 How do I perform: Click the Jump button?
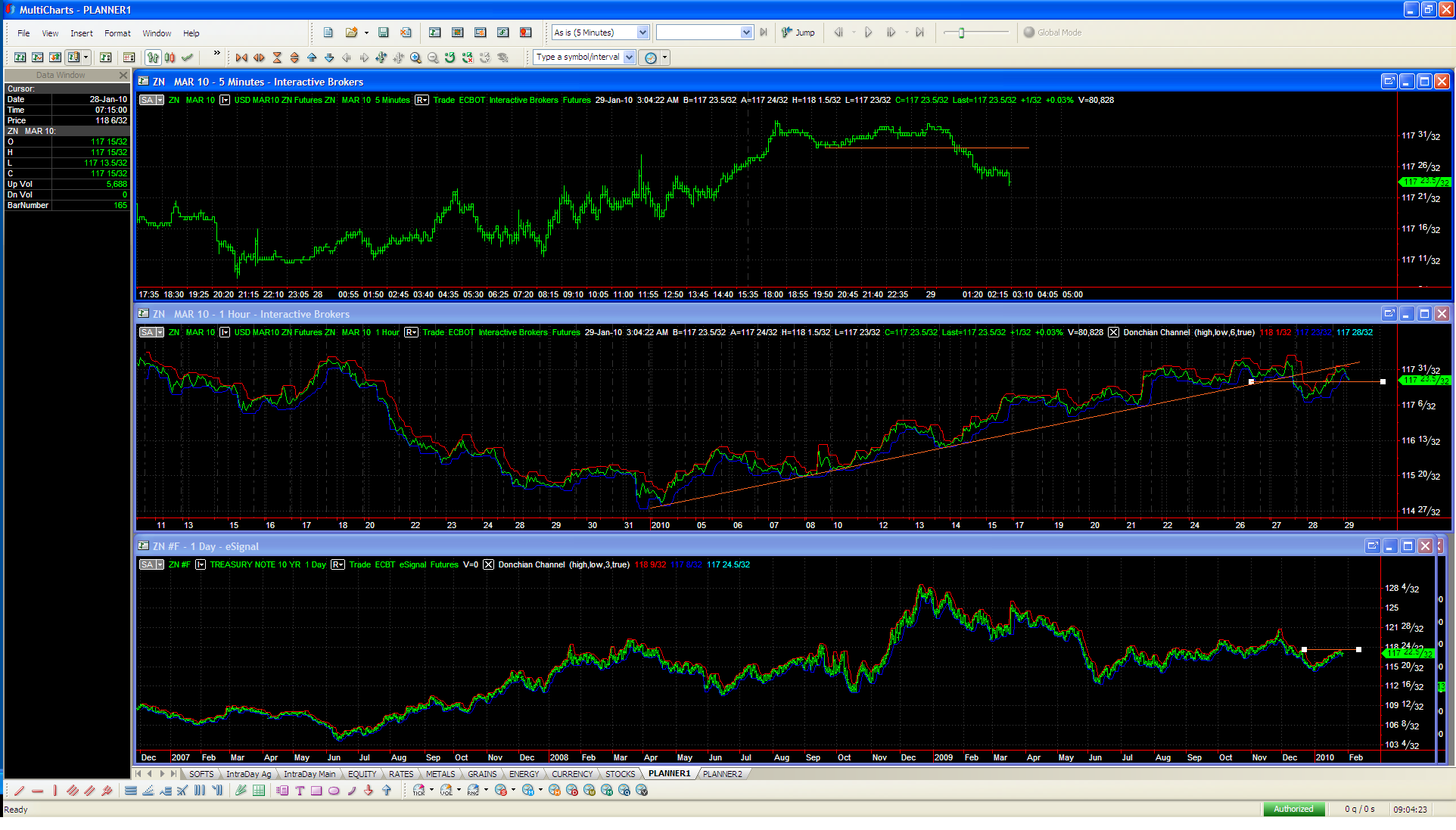tap(798, 33)
